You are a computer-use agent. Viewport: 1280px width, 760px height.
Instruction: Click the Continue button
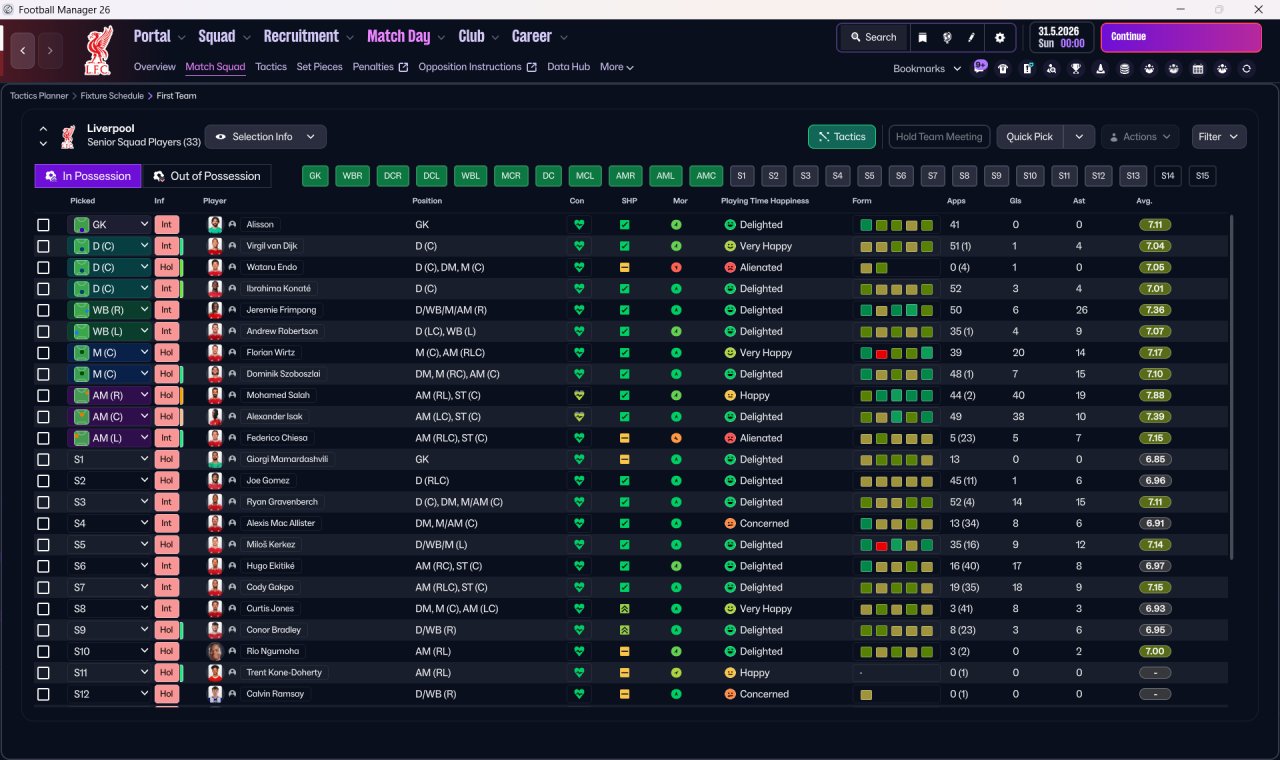tap(1181, 37)
